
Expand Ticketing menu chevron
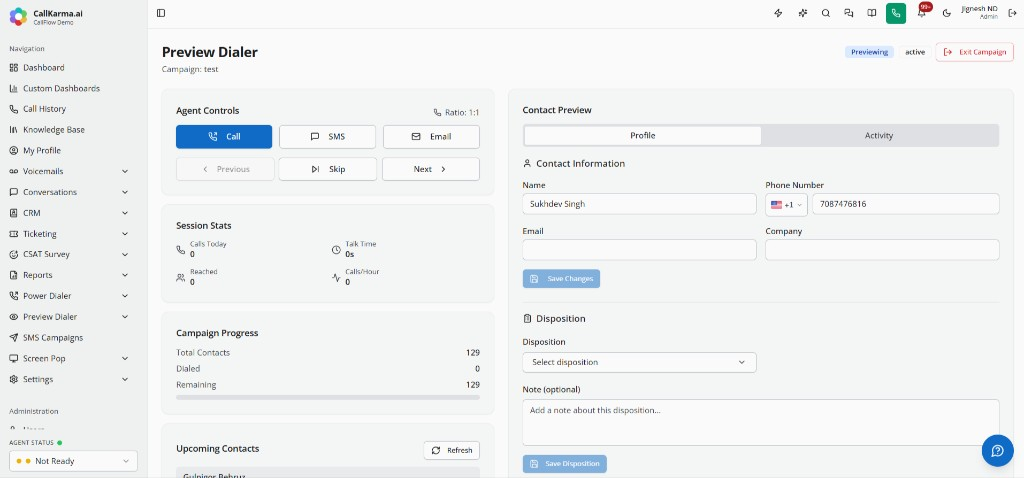(x=125, y=234)
